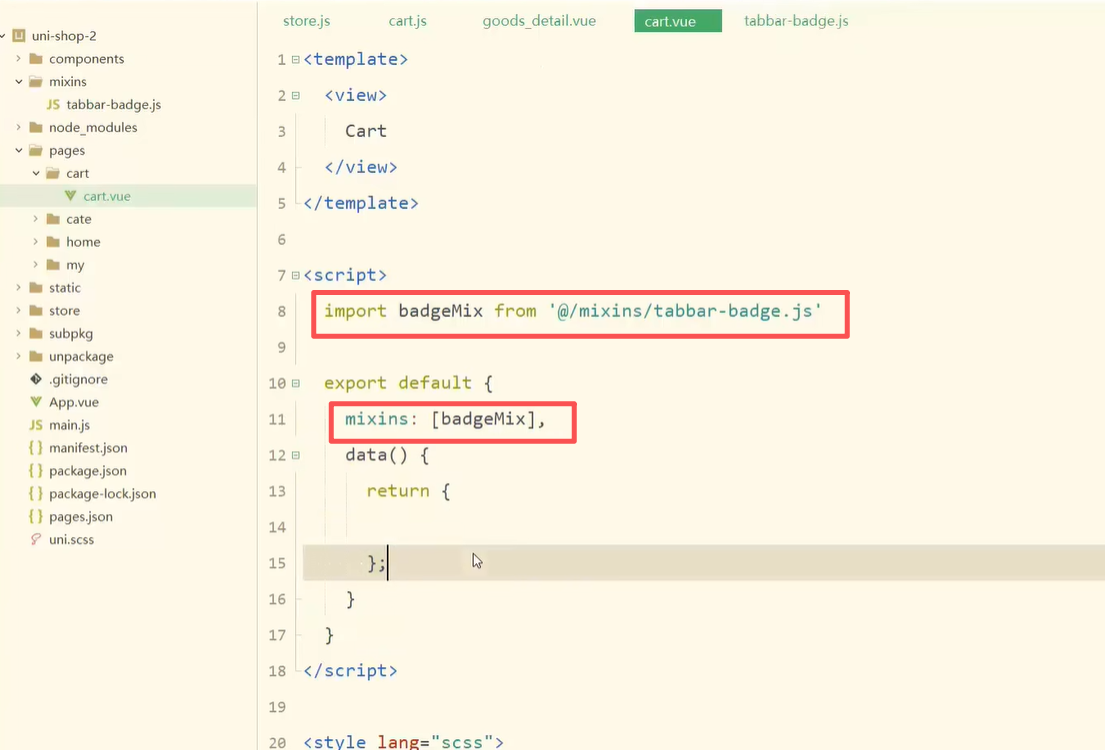This screenshot has height=750, width=1105.
Task: Expand the components folder chevron
Action: 19,59
